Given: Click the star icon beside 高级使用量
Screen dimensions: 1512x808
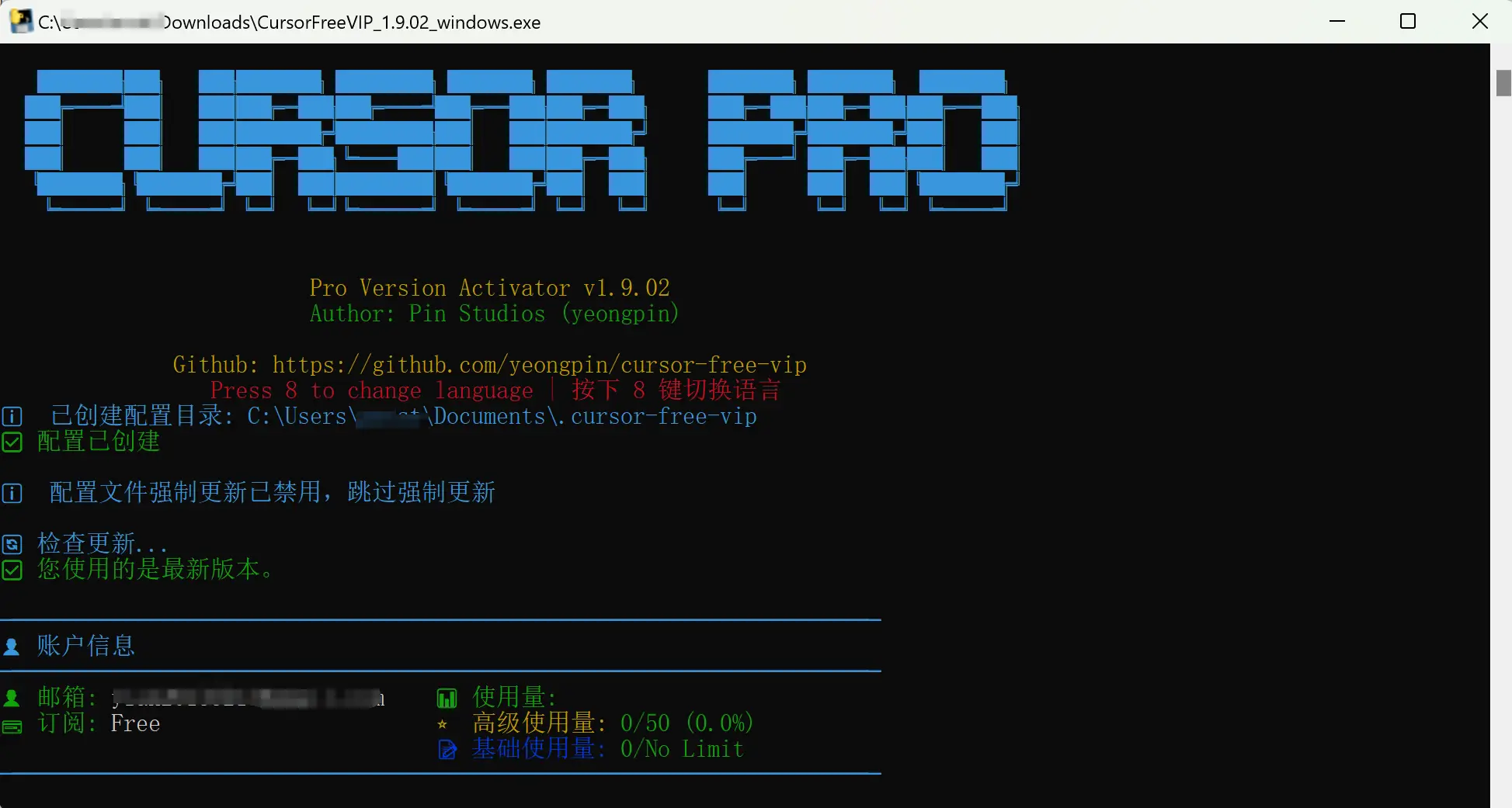Looking at the screenshot, I should click(x=443, y=724).
